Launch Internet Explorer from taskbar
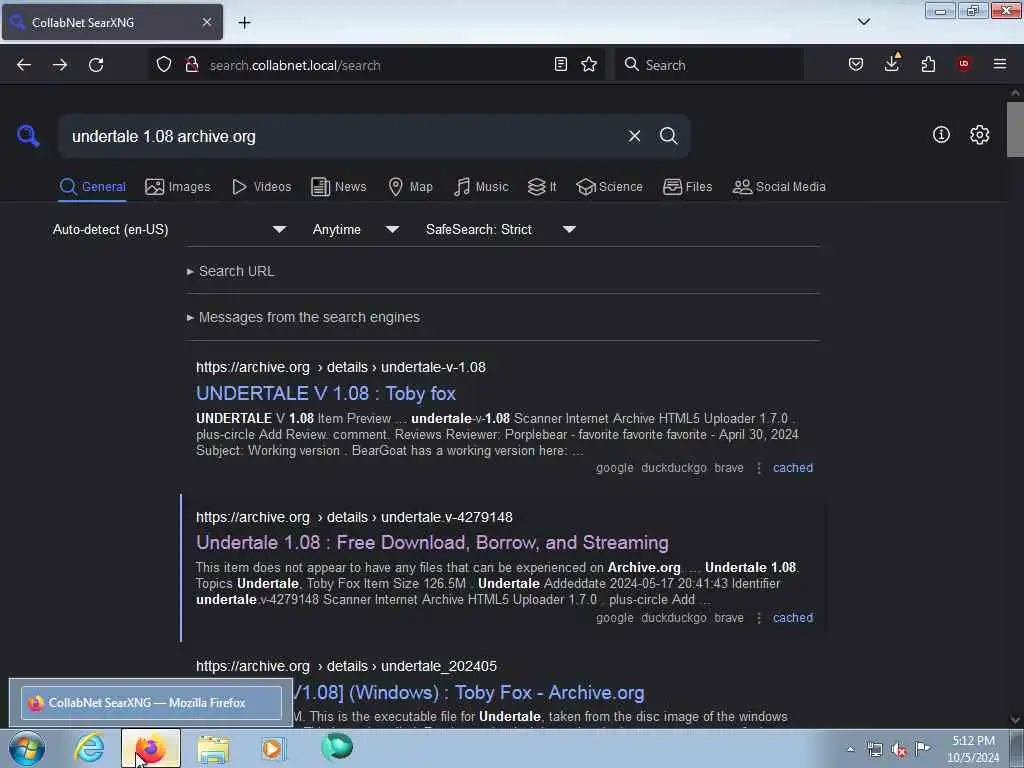 click(x=89, y=748)
